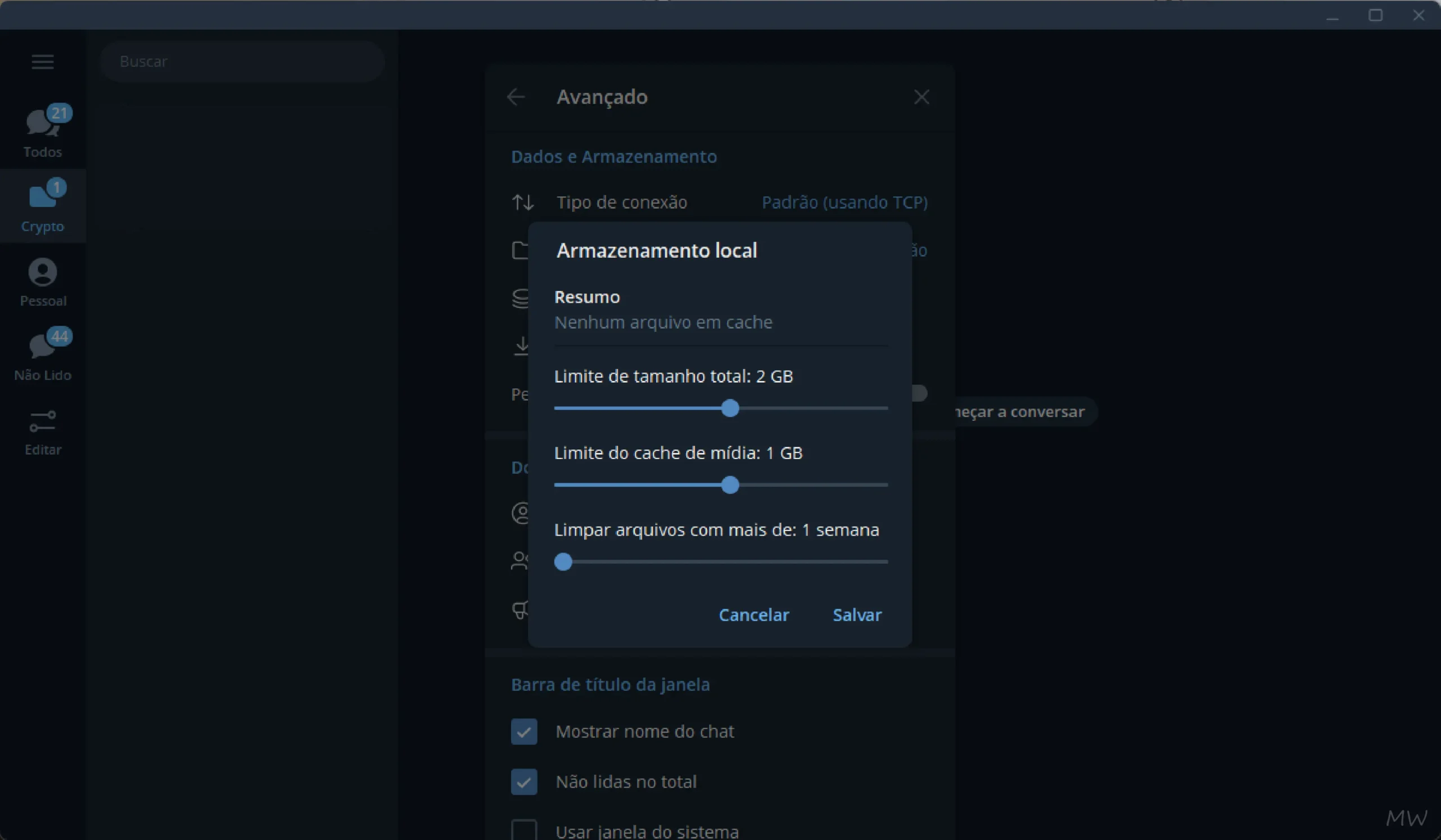Go back from Avançado settings

pos(516,97)
